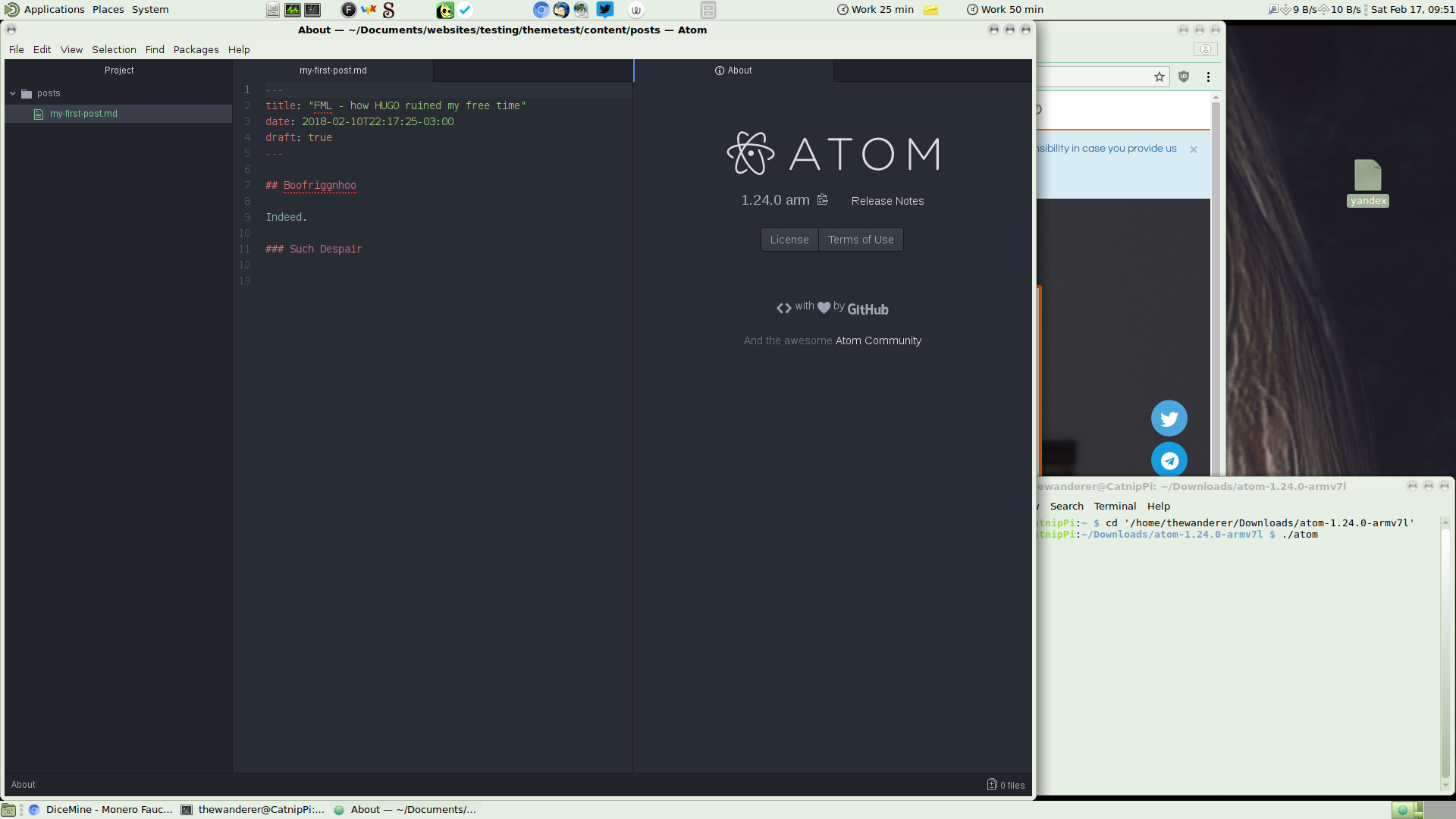Click the bookmark star in the browser window
This screenshot has width=1456, height=819.
1159,77
